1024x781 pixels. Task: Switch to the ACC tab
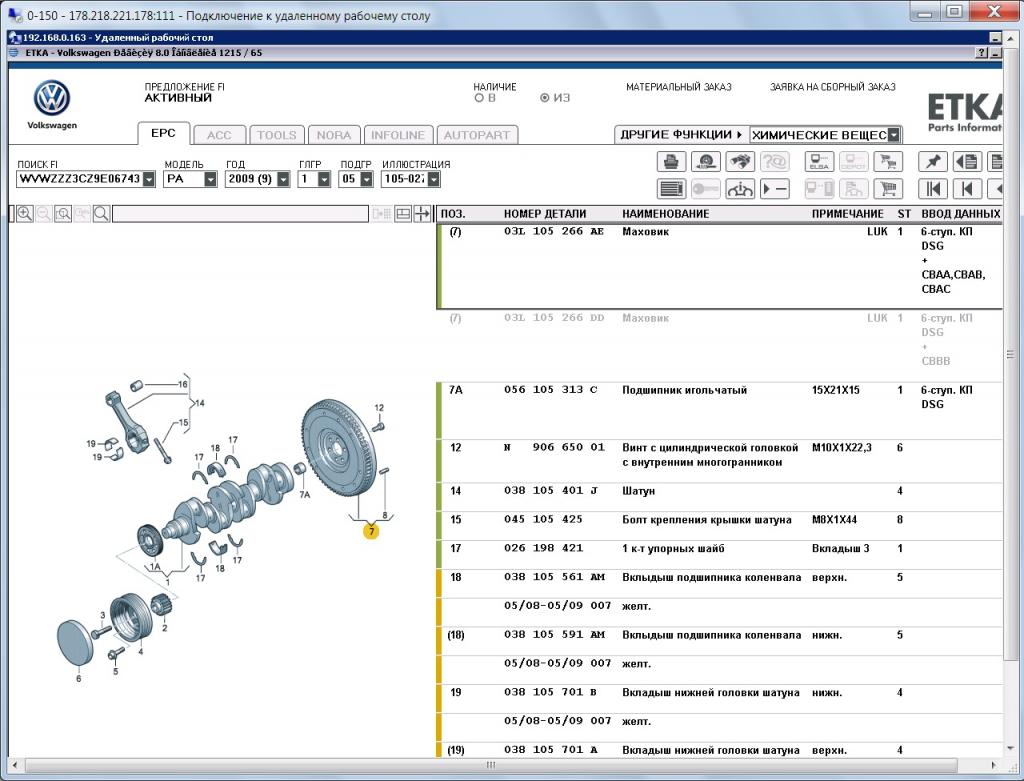(219, 135)
